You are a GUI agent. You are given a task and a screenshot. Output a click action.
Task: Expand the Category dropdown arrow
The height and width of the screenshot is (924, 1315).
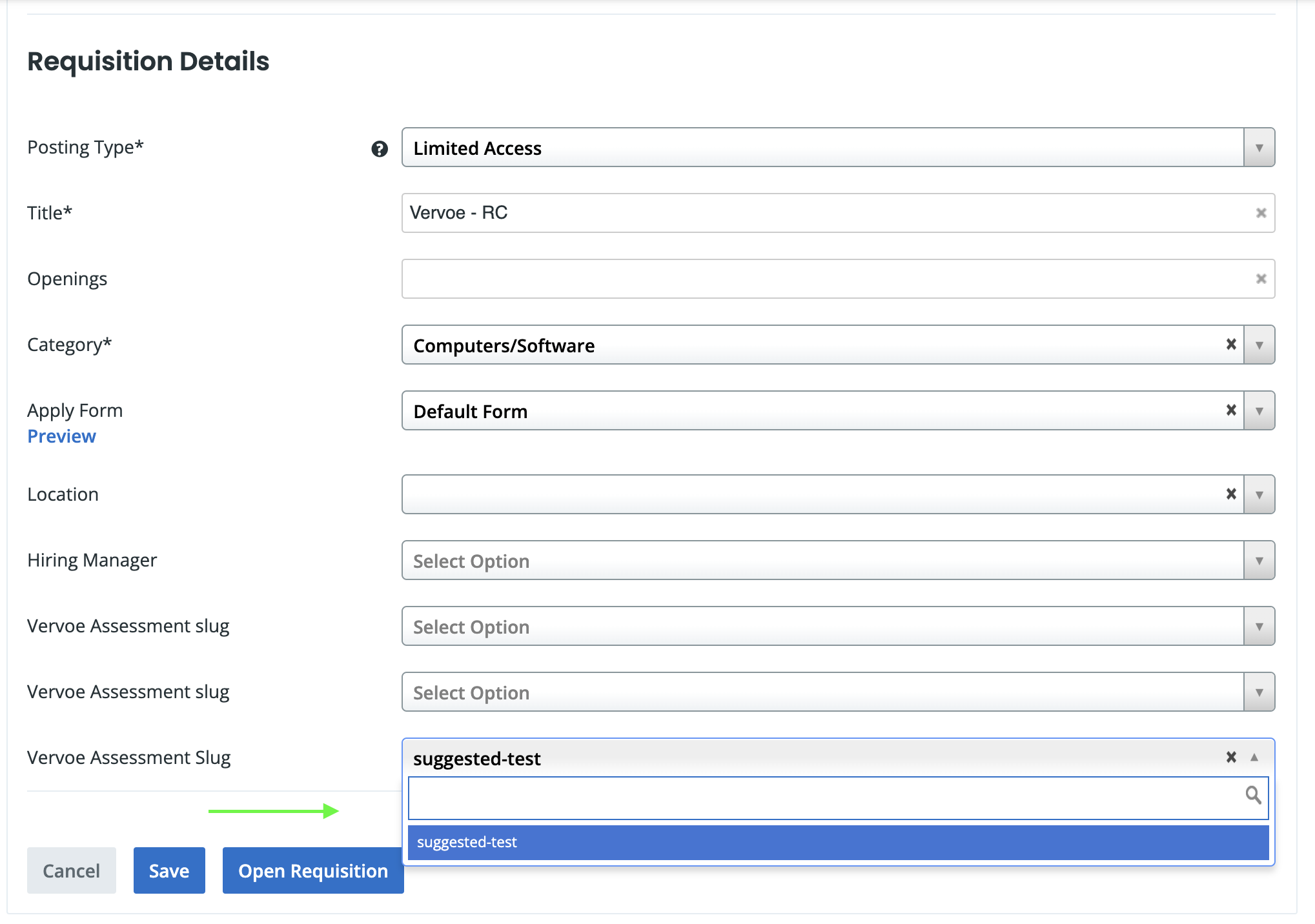point(1259,345)
